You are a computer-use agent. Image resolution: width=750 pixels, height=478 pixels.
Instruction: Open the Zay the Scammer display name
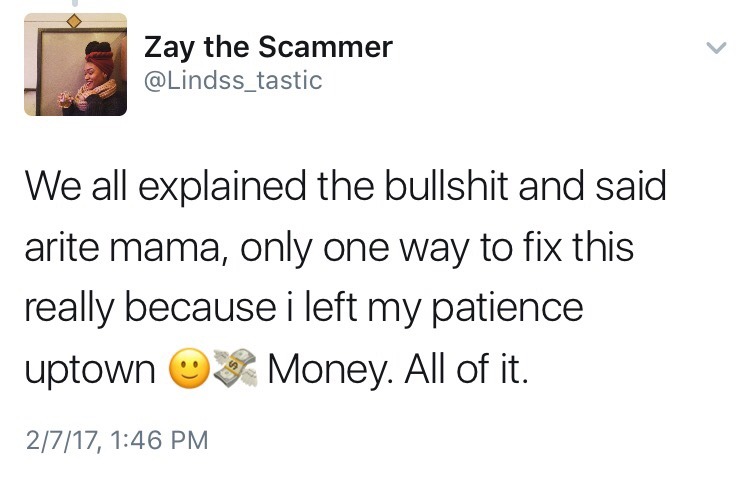coord(268,48)
